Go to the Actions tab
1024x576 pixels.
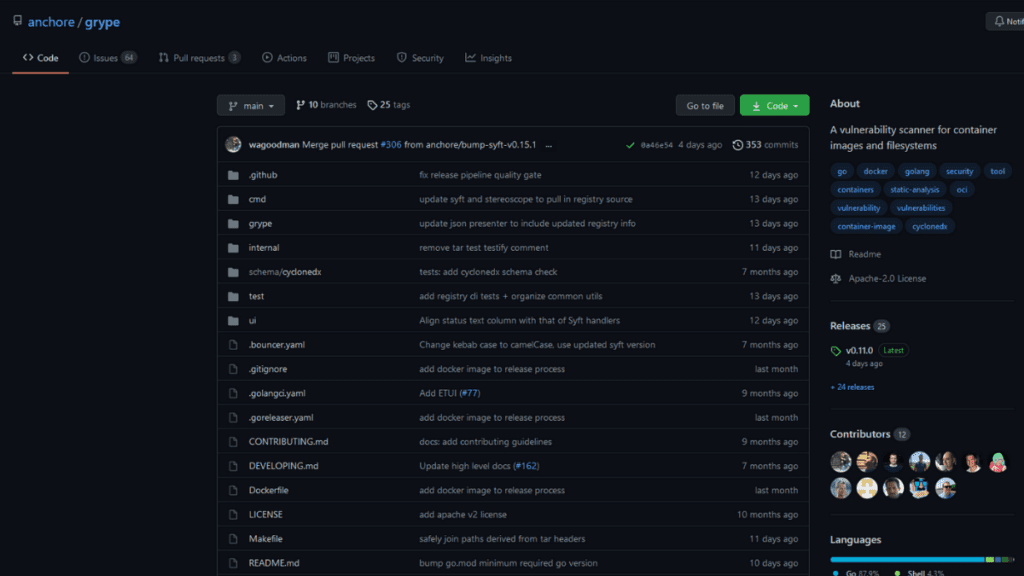[x=284, y=58]
